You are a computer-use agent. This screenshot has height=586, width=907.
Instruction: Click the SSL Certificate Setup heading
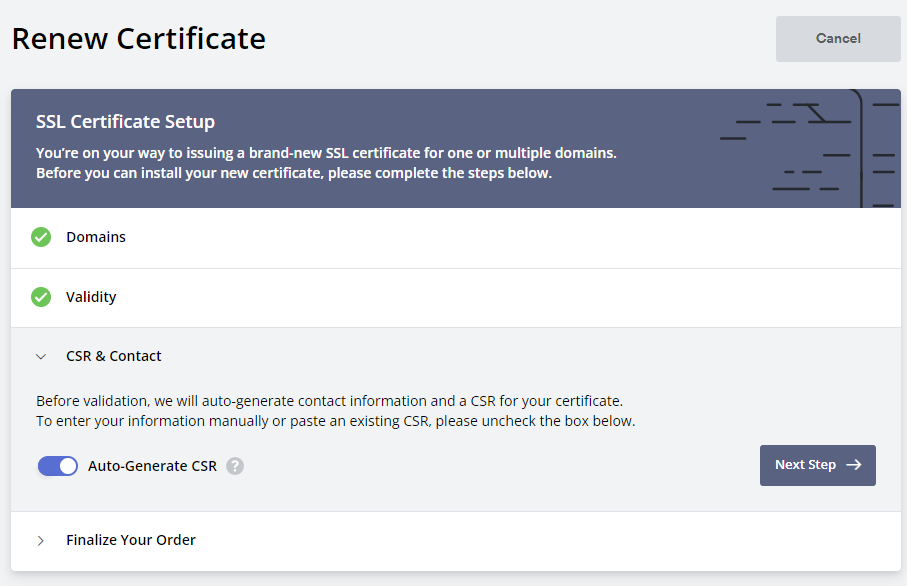pos(126,121)
